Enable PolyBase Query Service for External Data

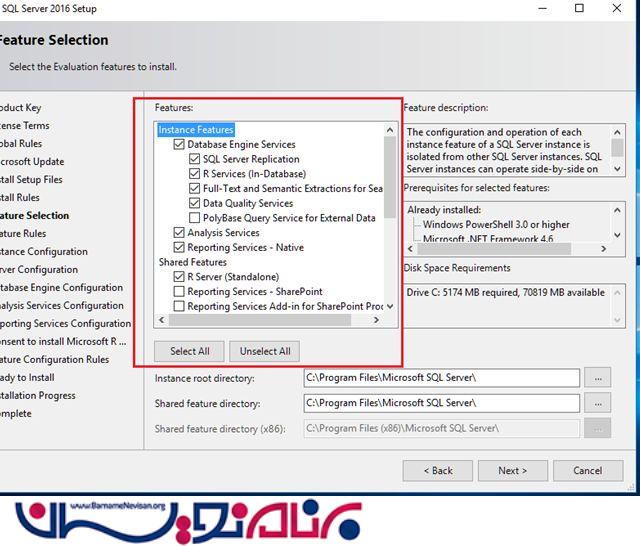[x=195, y=217]
